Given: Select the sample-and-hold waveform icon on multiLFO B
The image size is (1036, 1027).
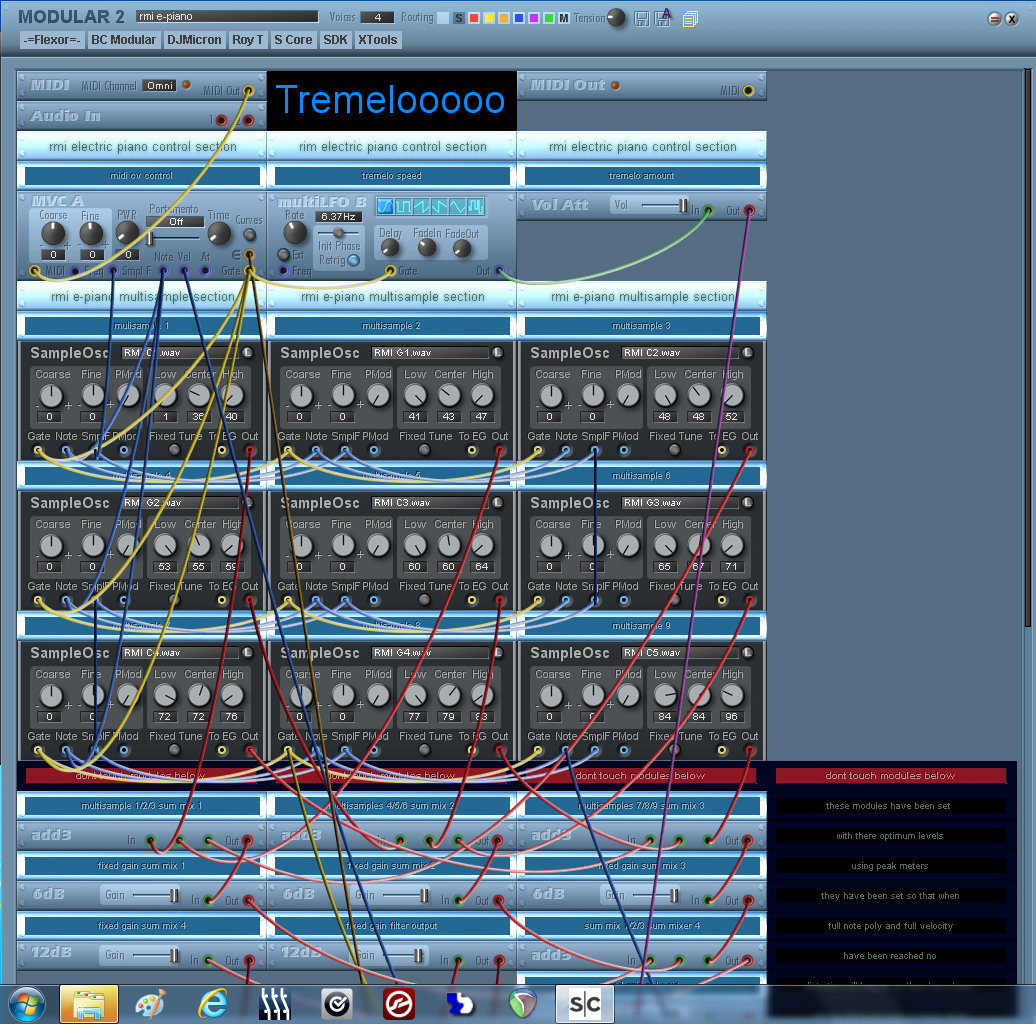Looking at the screenshot, I should coord(474,206).
